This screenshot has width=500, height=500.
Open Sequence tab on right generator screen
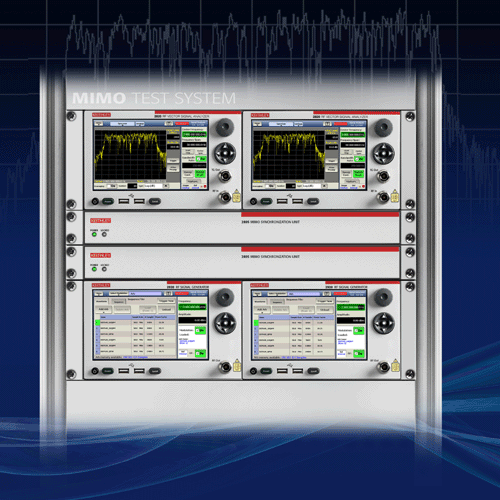[277, 301]
